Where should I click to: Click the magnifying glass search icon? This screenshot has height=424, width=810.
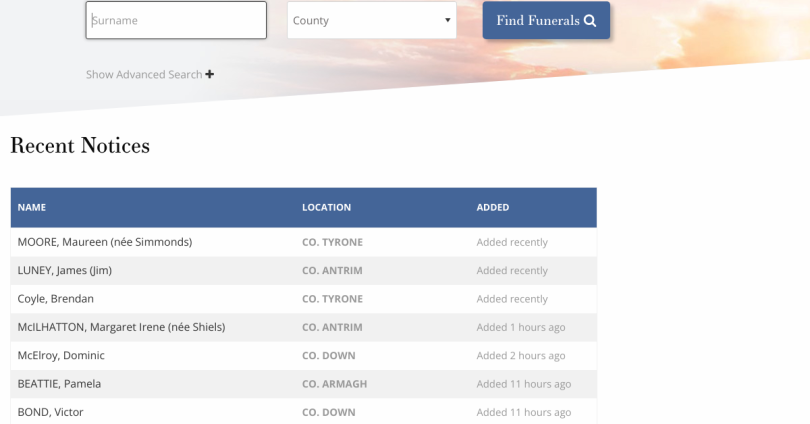click(x=590, y=21)
